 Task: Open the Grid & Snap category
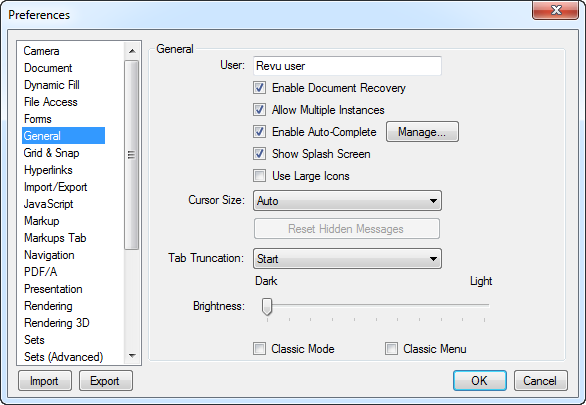click(x=51, y=153)
